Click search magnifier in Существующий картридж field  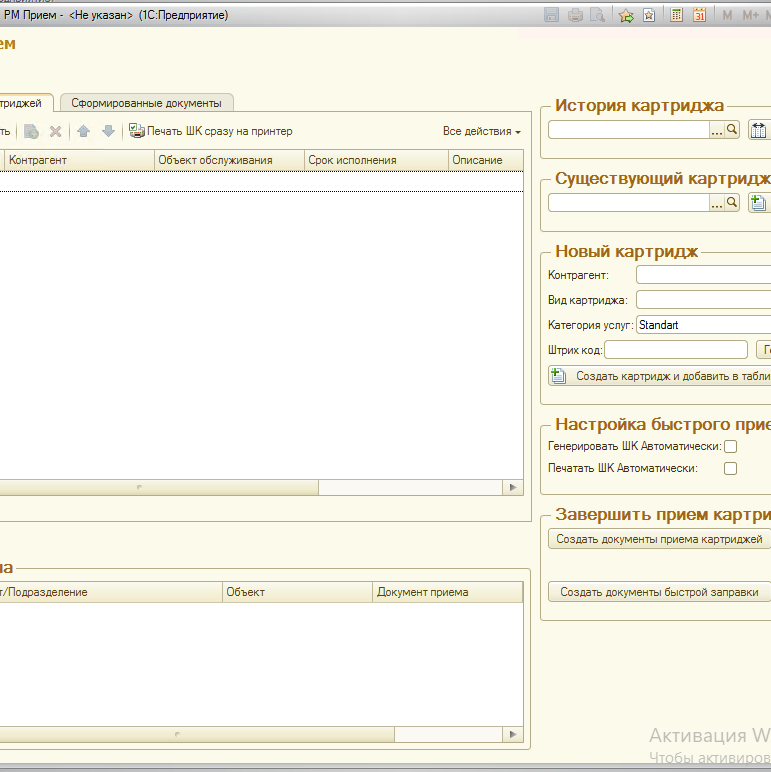coord(732,202)
